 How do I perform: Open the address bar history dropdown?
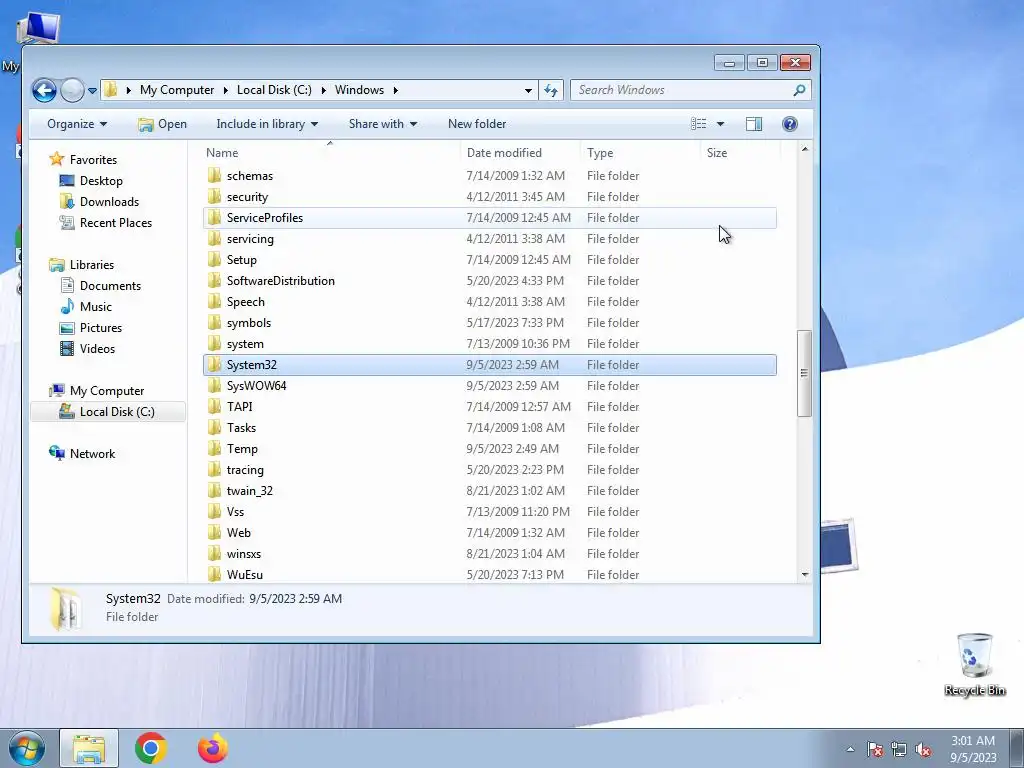pyautogui.click(x=528, y=91)
